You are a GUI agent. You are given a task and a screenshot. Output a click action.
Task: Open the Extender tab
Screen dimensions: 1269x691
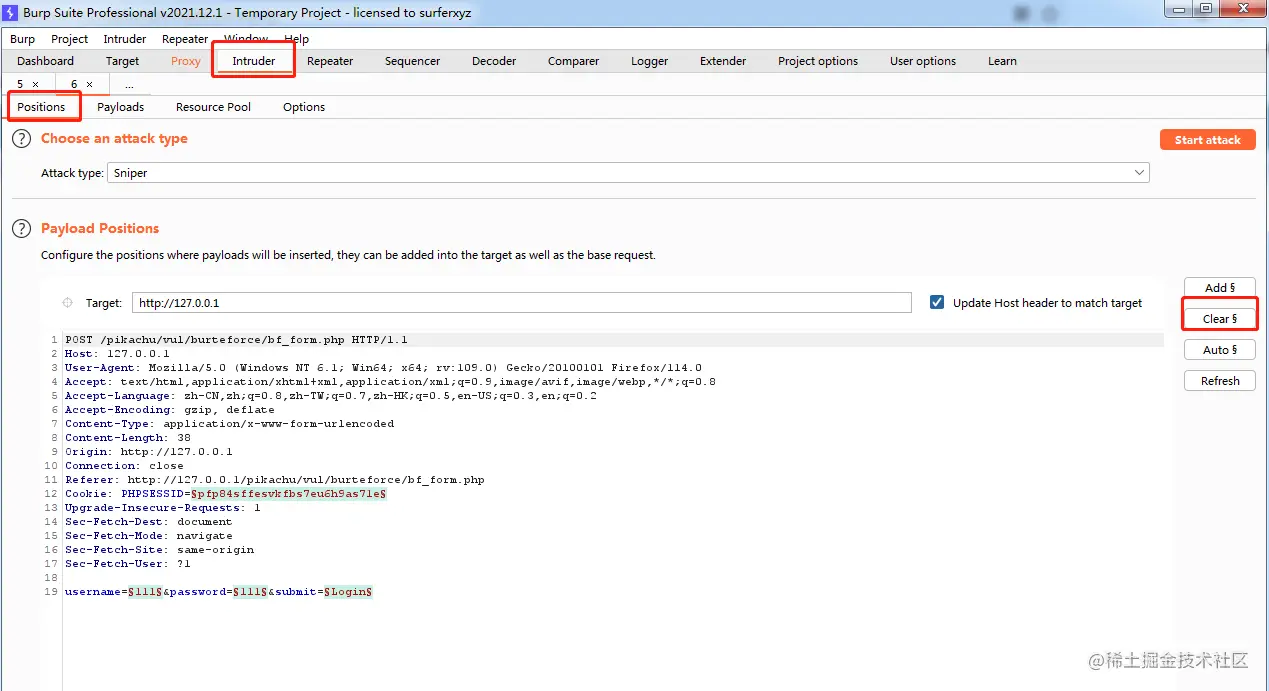[x=723, y=61]
